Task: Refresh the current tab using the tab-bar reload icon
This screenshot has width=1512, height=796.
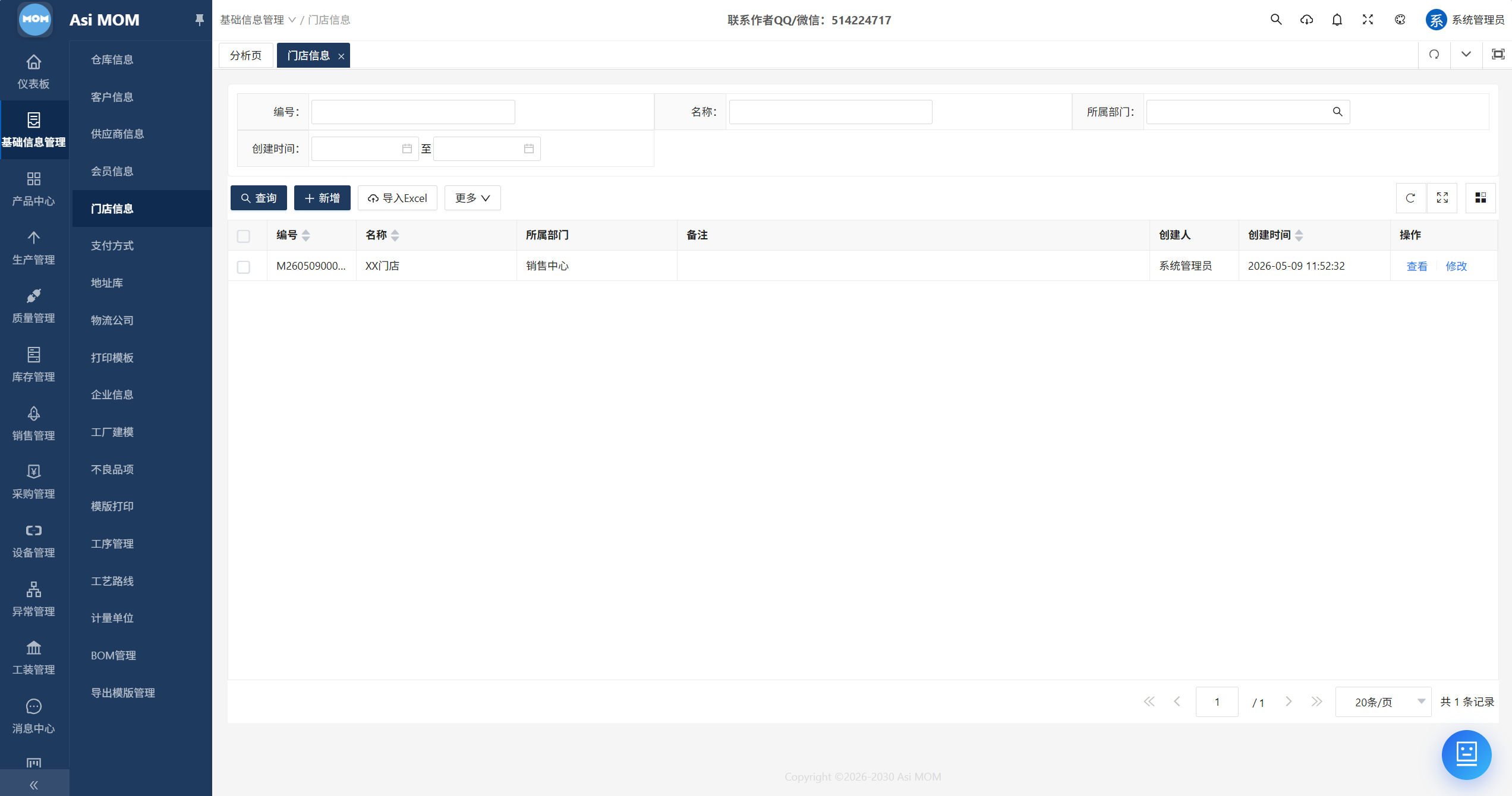Action: [1434, 55]
